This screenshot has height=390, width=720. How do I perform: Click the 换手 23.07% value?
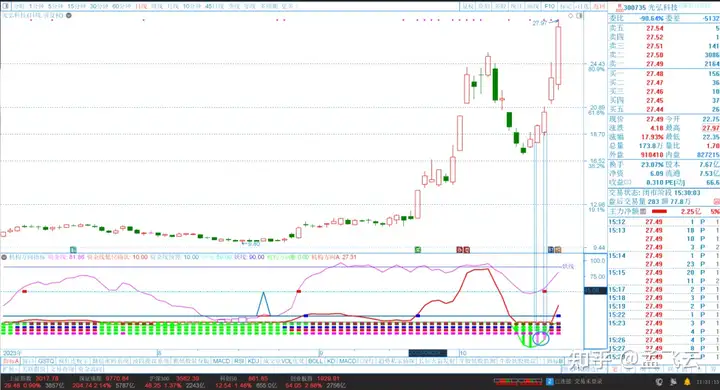(x=652, y=164)
